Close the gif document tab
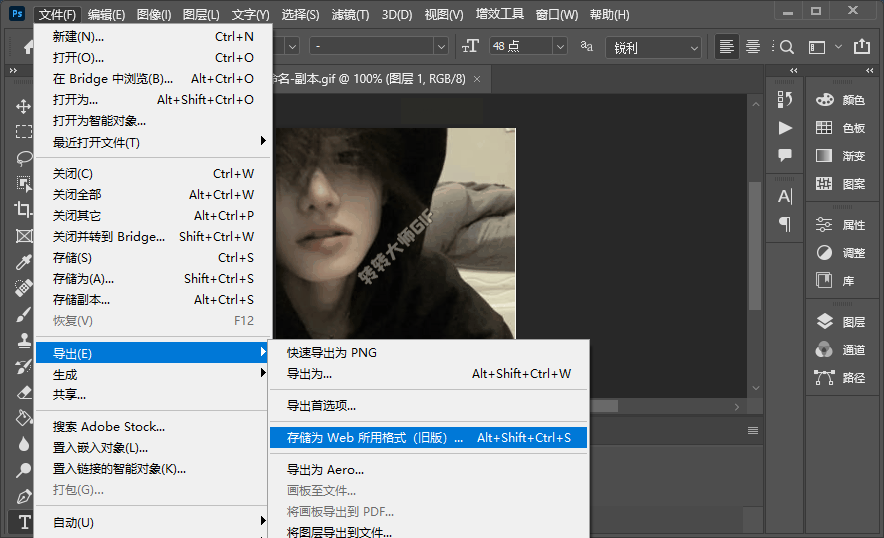The image size is (884, 538). pos(477,79)
